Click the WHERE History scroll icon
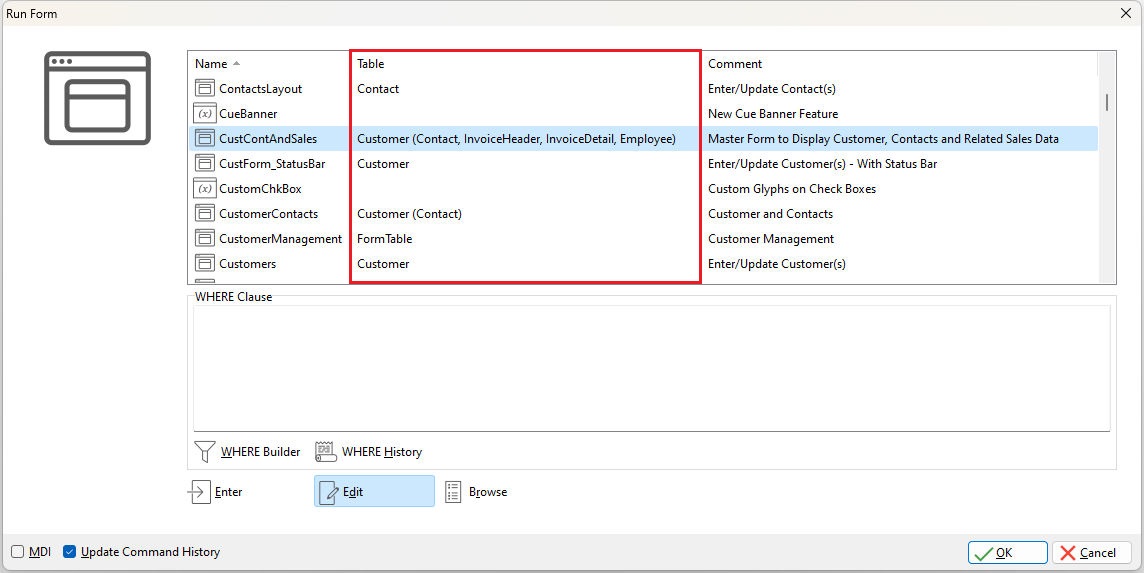The width and height of the screenshot is (1144, 573). (325, 452)
